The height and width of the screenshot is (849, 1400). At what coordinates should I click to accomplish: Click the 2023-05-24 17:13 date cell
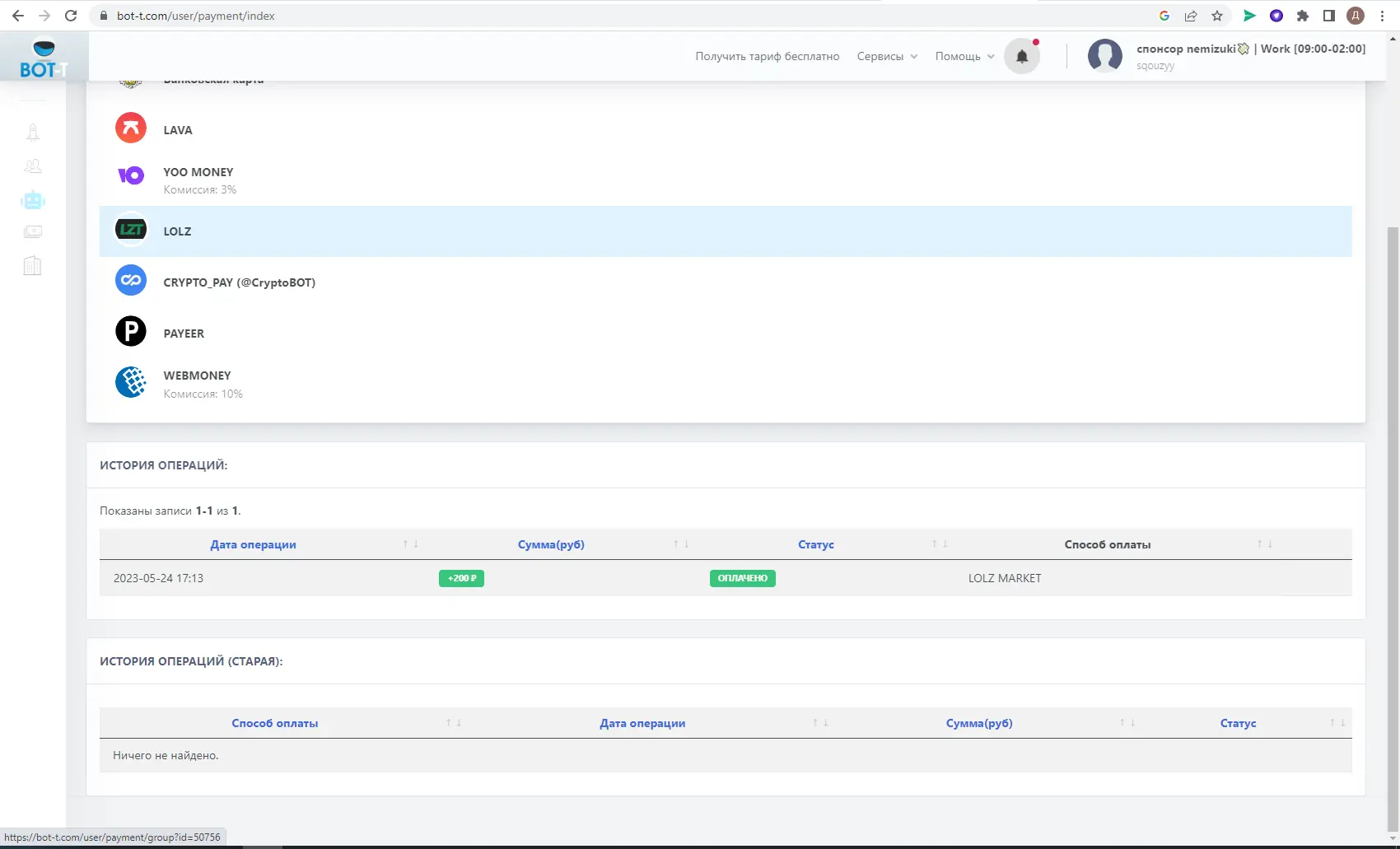159,578
